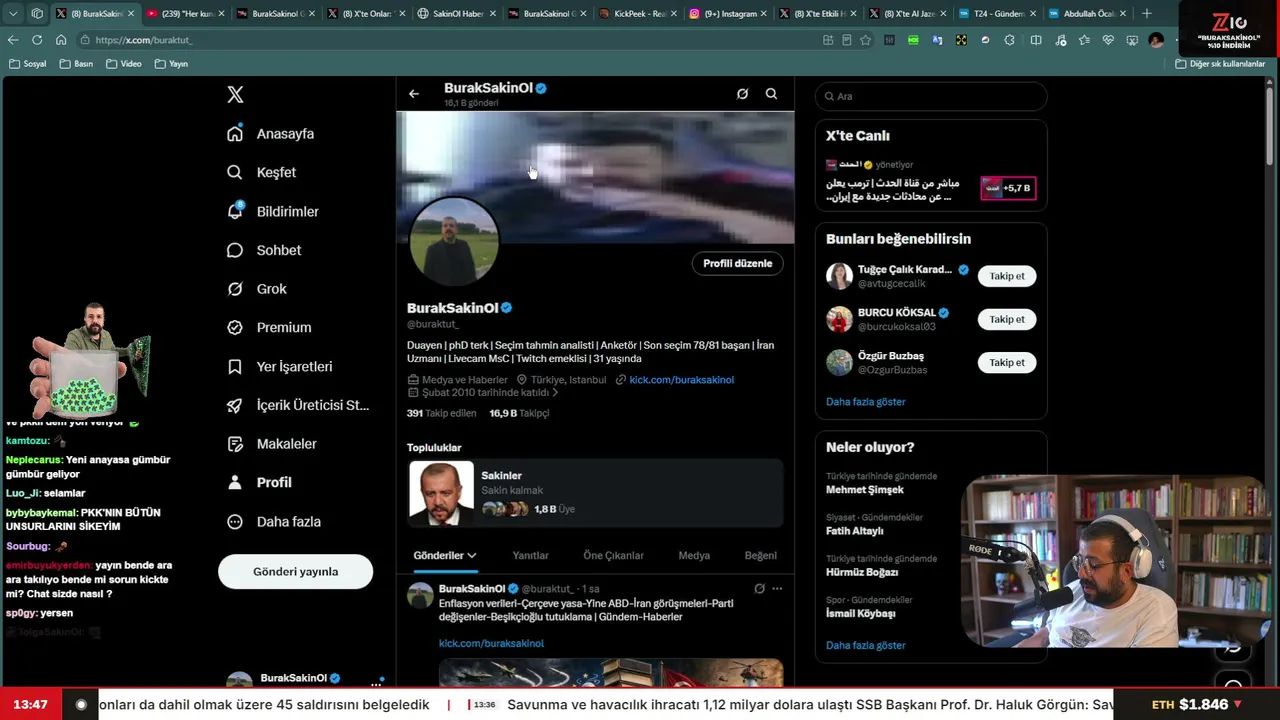
Task: Open the Basın bookmarks folder
Action: (x=76, y=64)
